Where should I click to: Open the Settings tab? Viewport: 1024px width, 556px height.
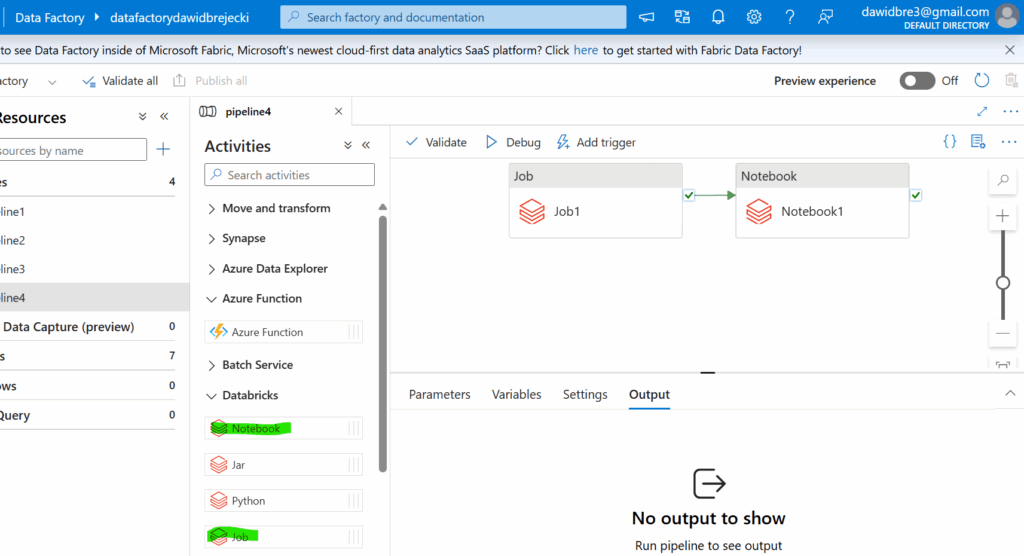click(585, 394)
